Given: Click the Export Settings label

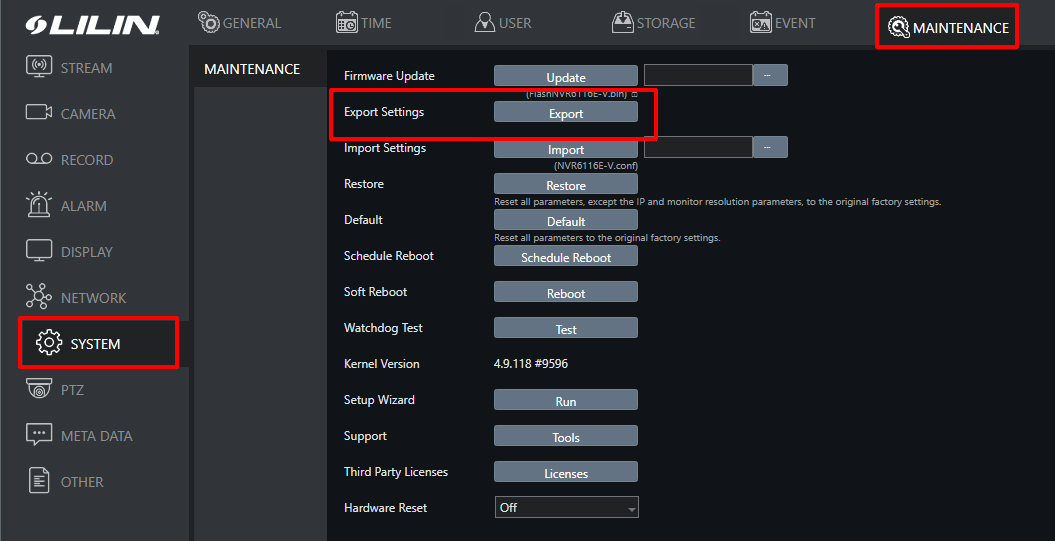Looking at the screenshot, I should pyautogui.click(x=384, y=112).
